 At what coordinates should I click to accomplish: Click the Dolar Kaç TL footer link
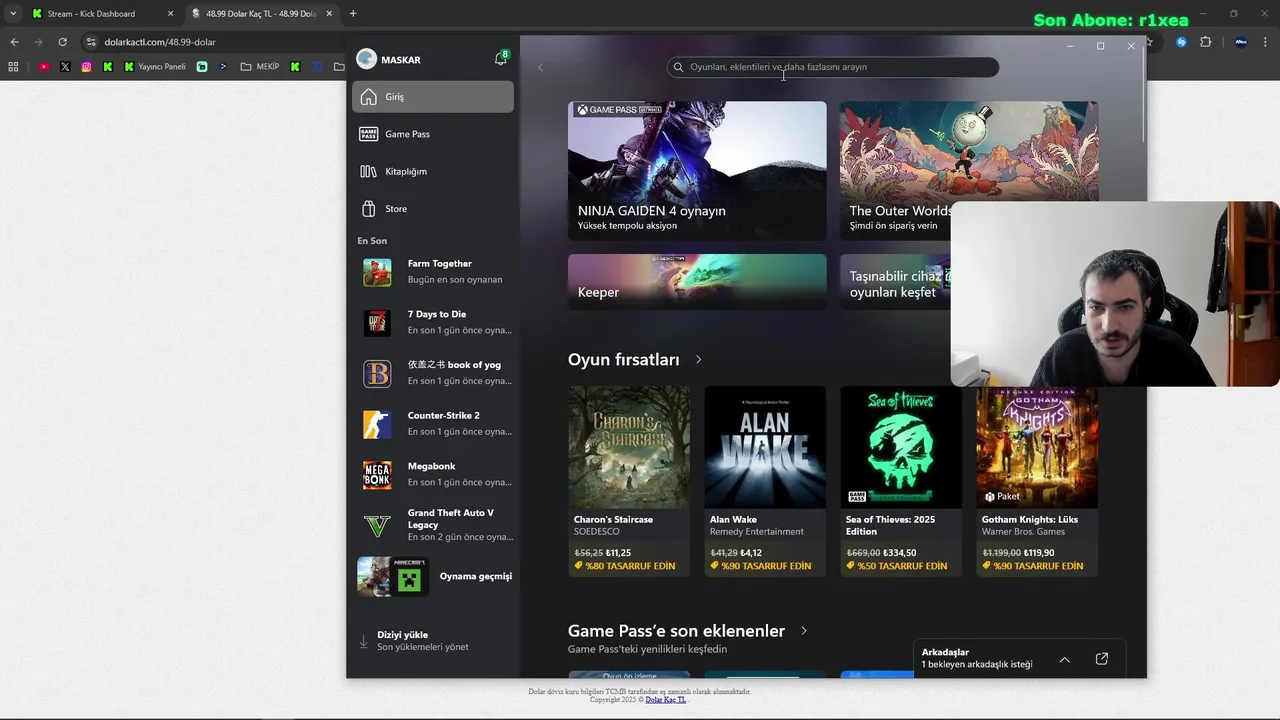tap(665, 699)
